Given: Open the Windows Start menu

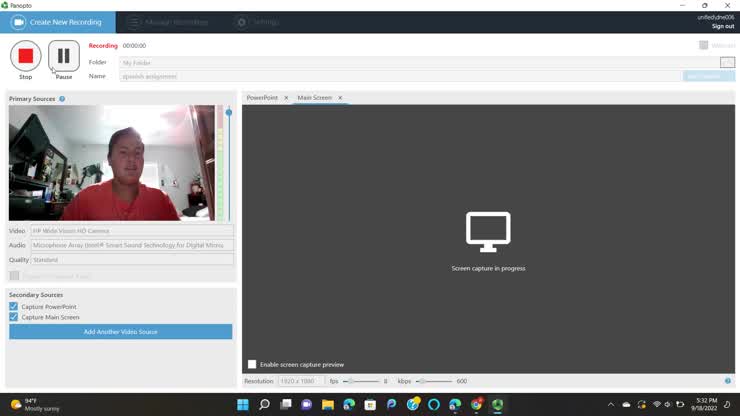Looking at the screenshot, I should click(x=243, y=405).
